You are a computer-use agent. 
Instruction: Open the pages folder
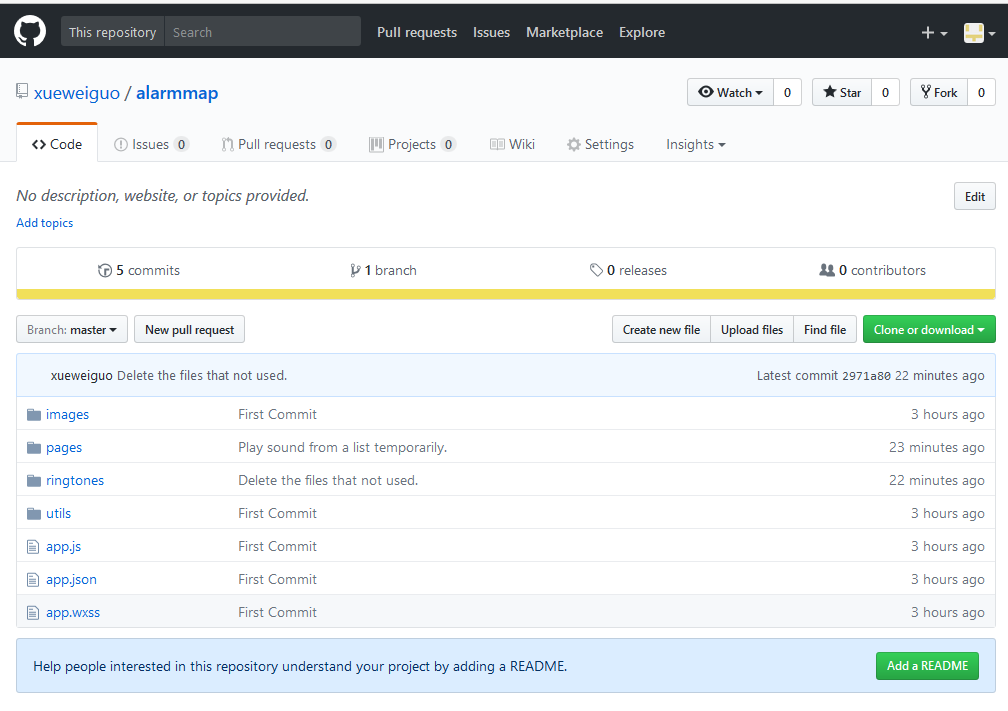pyautogui.click(x=64, y=447)
